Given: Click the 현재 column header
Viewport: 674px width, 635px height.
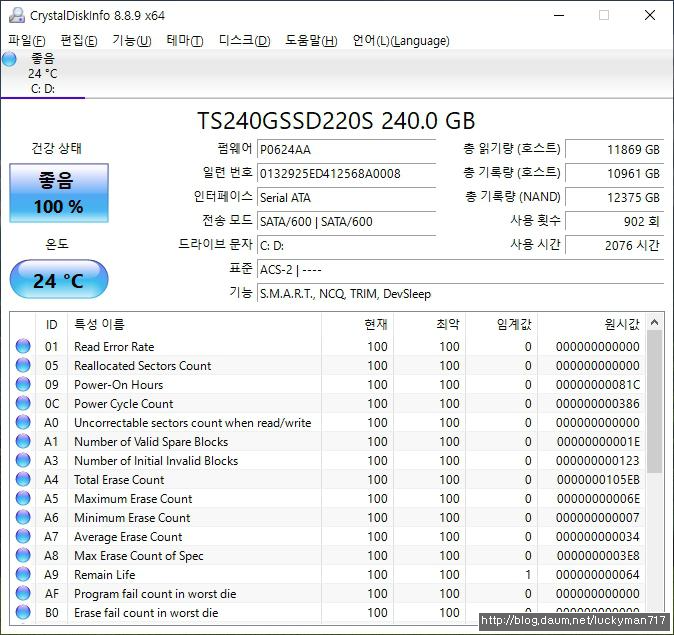Looking at the screenshot, I should point(357,325).
